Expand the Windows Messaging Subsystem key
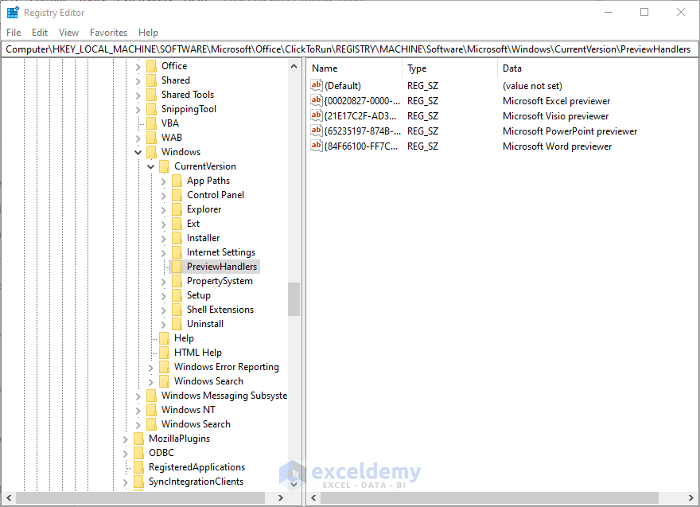The width and height of the screenshot is (700, 507). tap(138, 396)
